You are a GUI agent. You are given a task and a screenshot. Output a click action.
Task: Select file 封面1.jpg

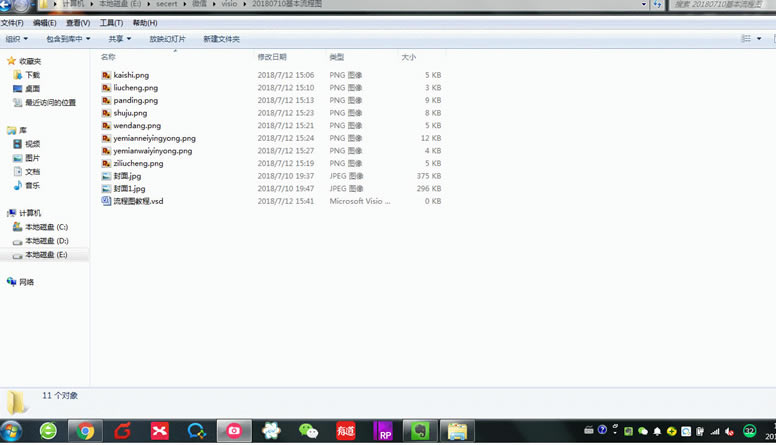(123, 189)
